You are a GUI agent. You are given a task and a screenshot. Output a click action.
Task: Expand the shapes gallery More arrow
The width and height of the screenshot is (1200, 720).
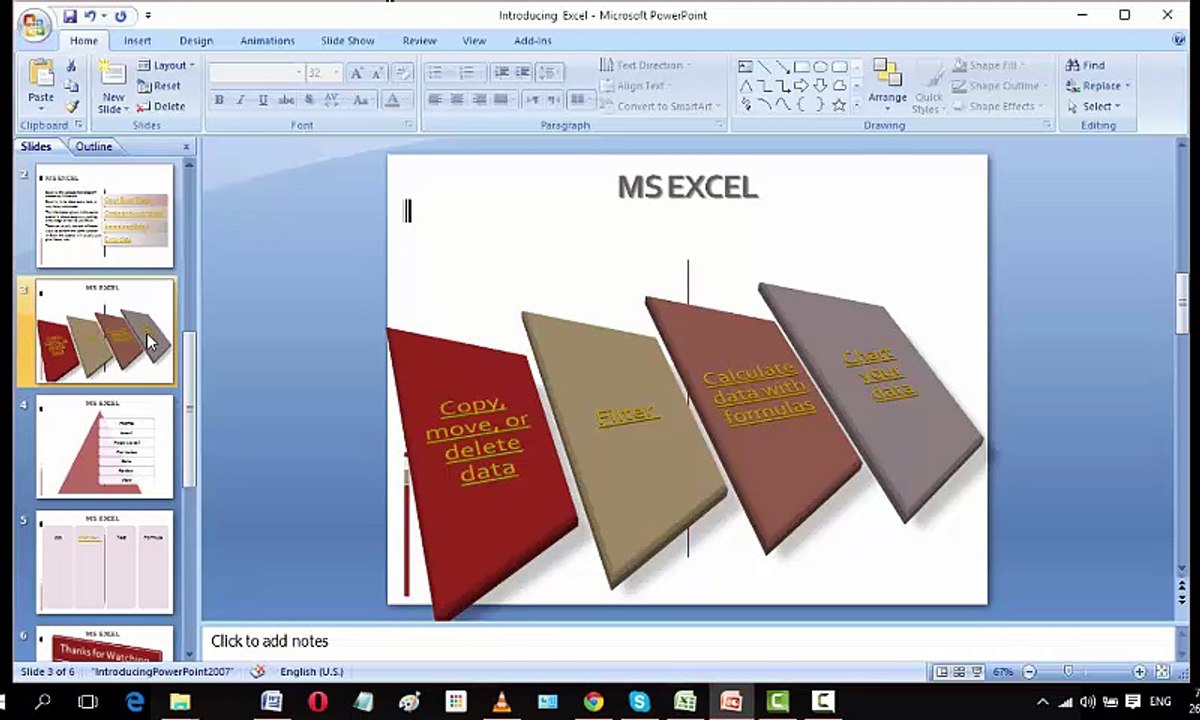(856, 105)
